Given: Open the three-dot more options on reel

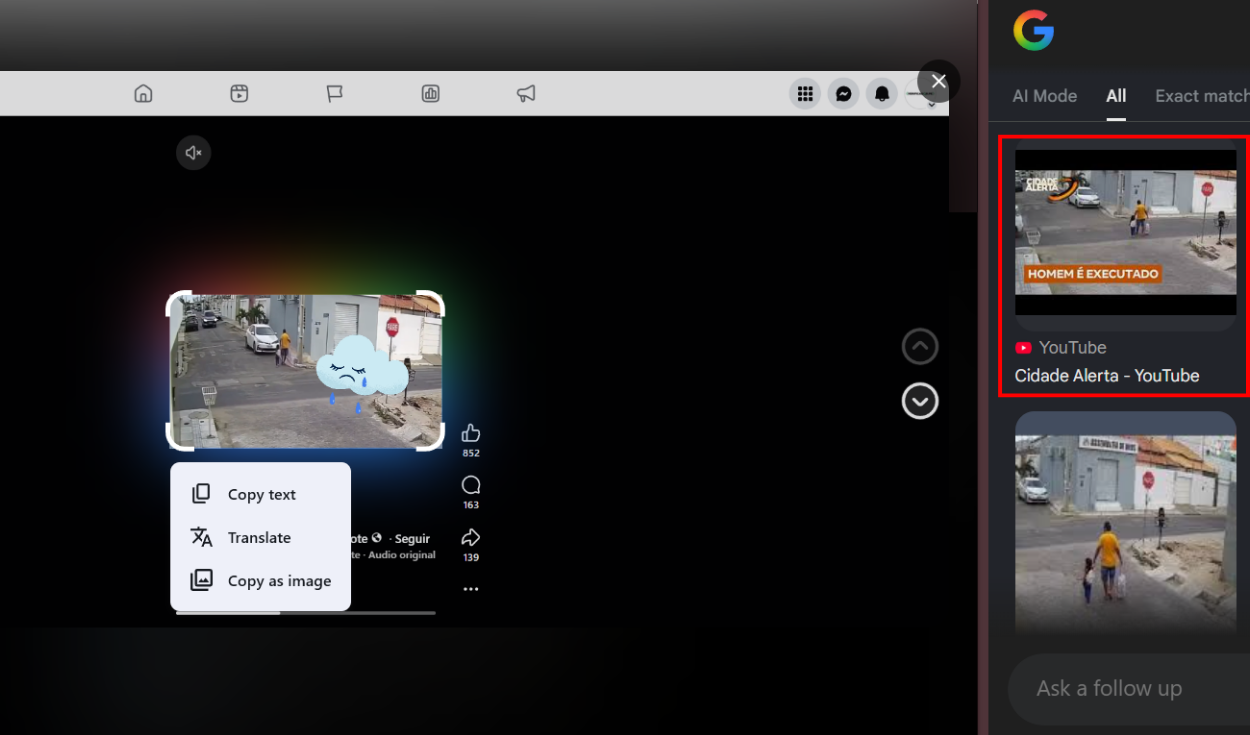Looking at the screenshot, I should pos(471,589).
